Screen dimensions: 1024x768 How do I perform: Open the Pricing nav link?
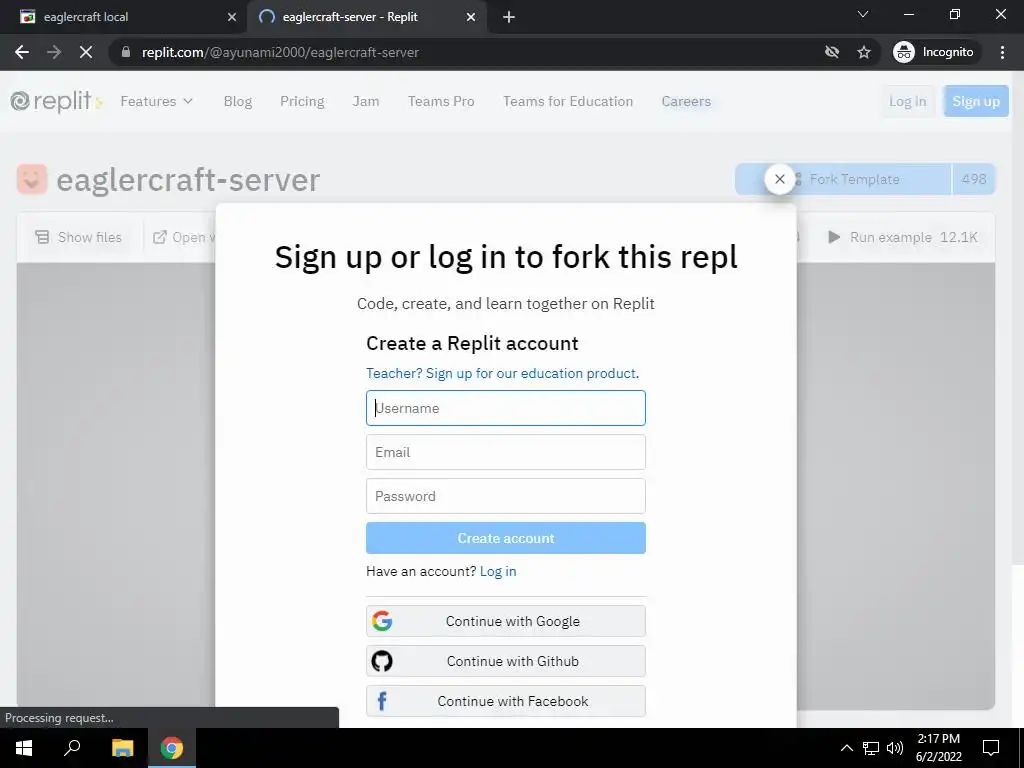[302, 101]
